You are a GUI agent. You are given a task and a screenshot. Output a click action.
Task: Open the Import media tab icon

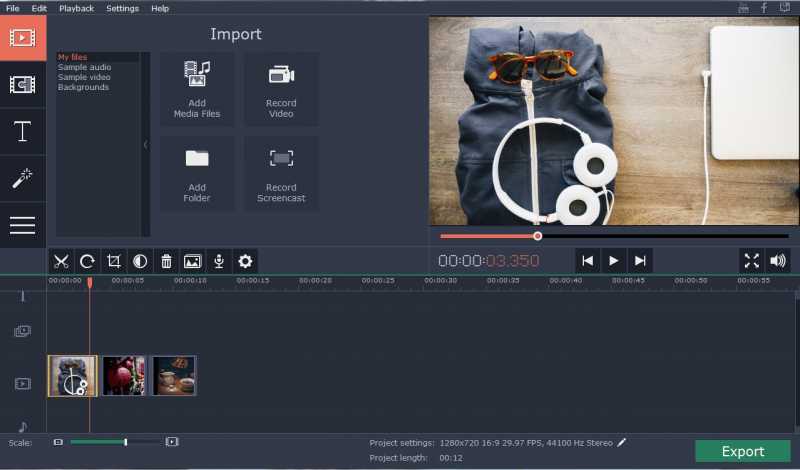coord(22,38)
